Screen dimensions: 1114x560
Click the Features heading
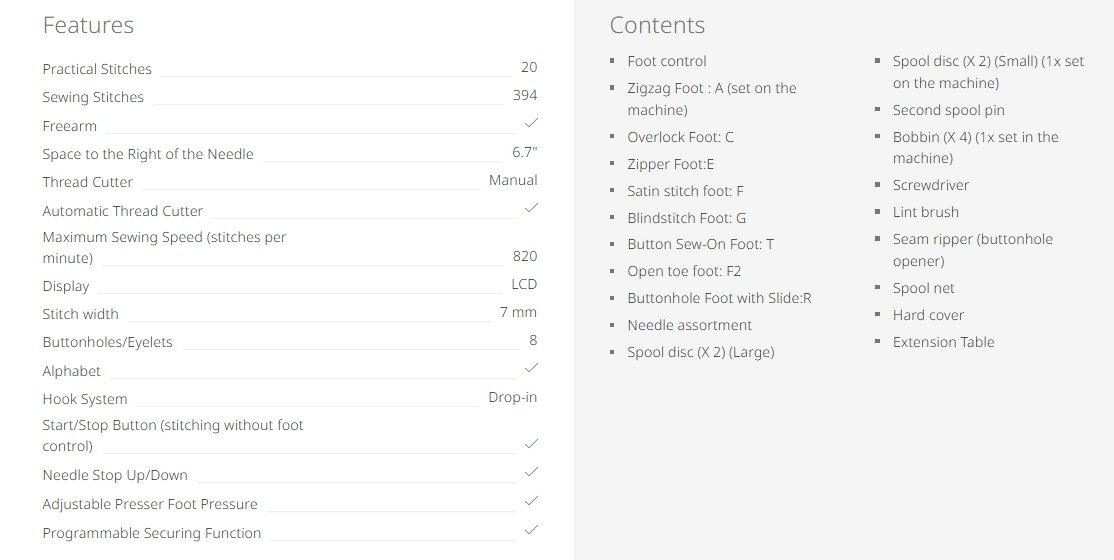pyautogui.click(x=88, y=25)
